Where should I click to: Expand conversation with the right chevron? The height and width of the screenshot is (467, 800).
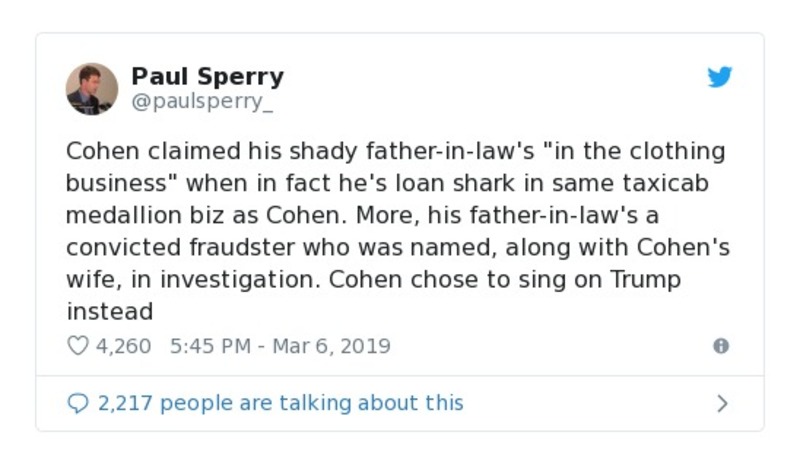click(722, 404)
